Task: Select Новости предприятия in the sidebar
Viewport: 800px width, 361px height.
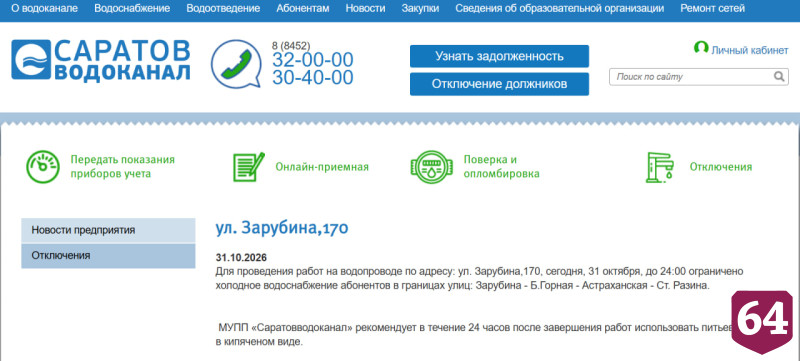Action: [x=108, y=230]
